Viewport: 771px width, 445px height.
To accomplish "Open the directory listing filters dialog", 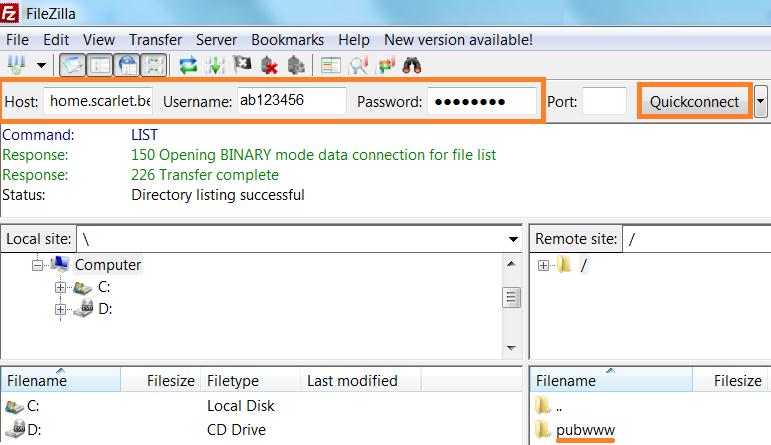I will [330, 65].
